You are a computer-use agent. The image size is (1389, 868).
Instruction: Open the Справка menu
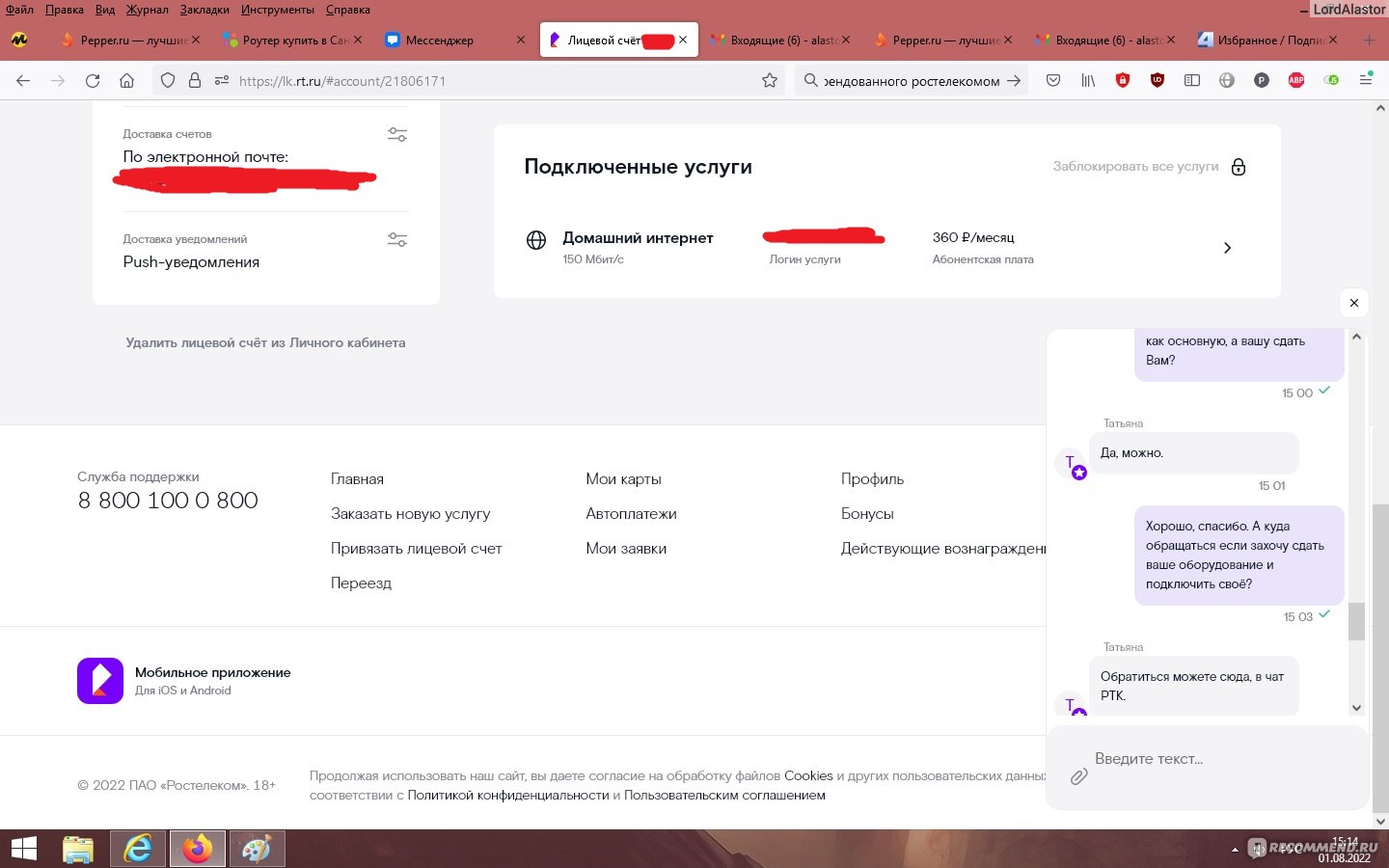pyautogui.click(x=347, y=10)
